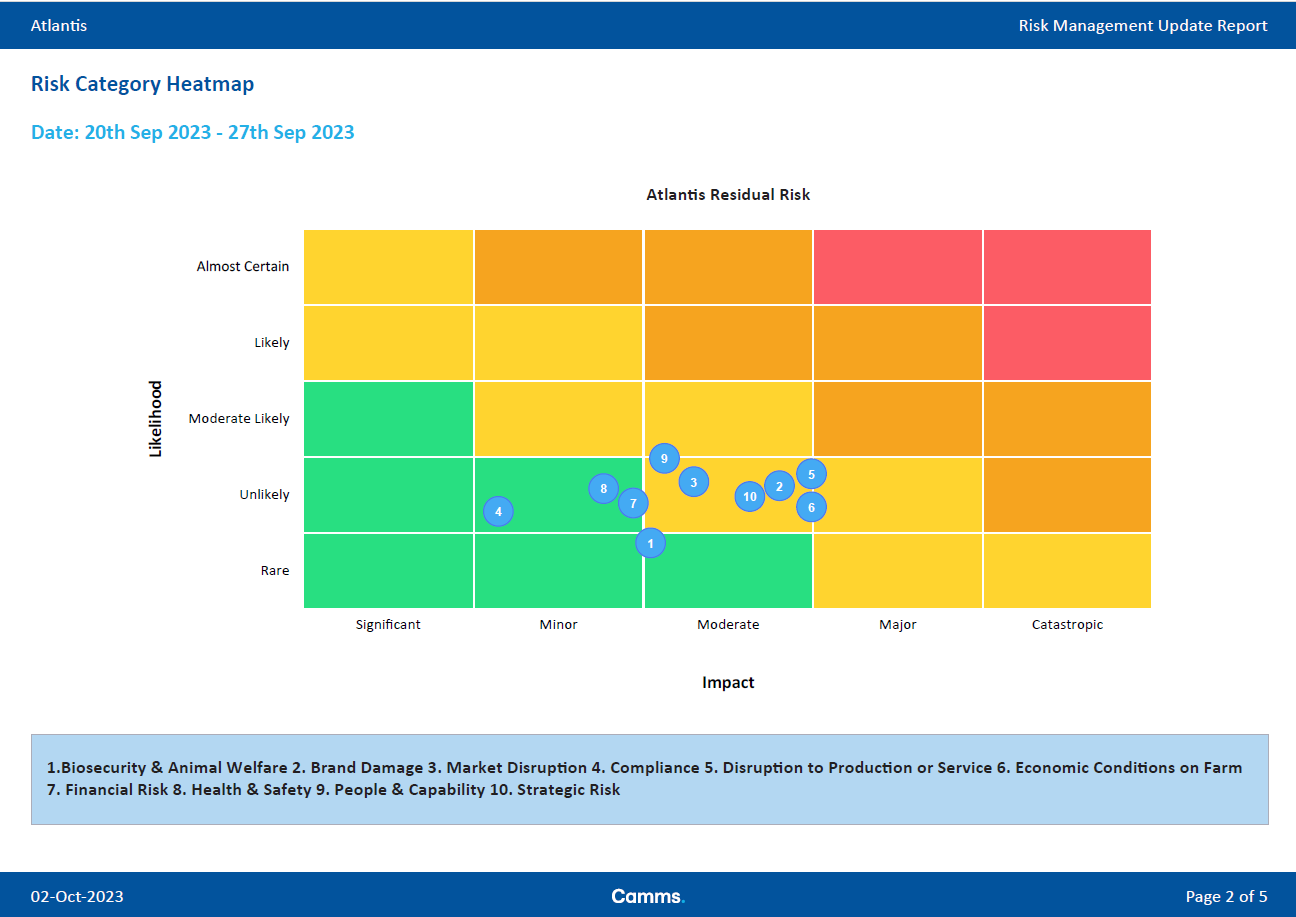Screen dimensions: 1296x917
Task: Click 'Atlantis' in the header bar
Action: pyautogui.click(x=59, y=25)
